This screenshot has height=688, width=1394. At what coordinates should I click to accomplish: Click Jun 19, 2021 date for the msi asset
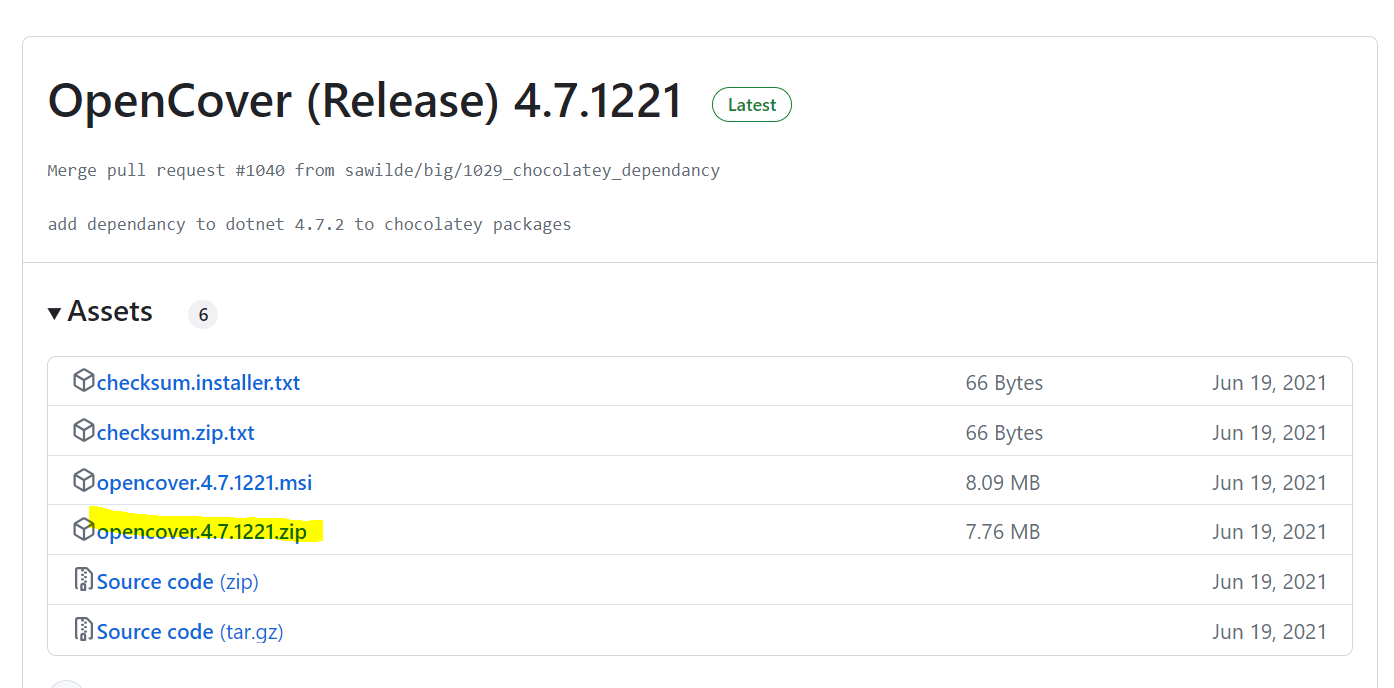(x=1269, y=483)
